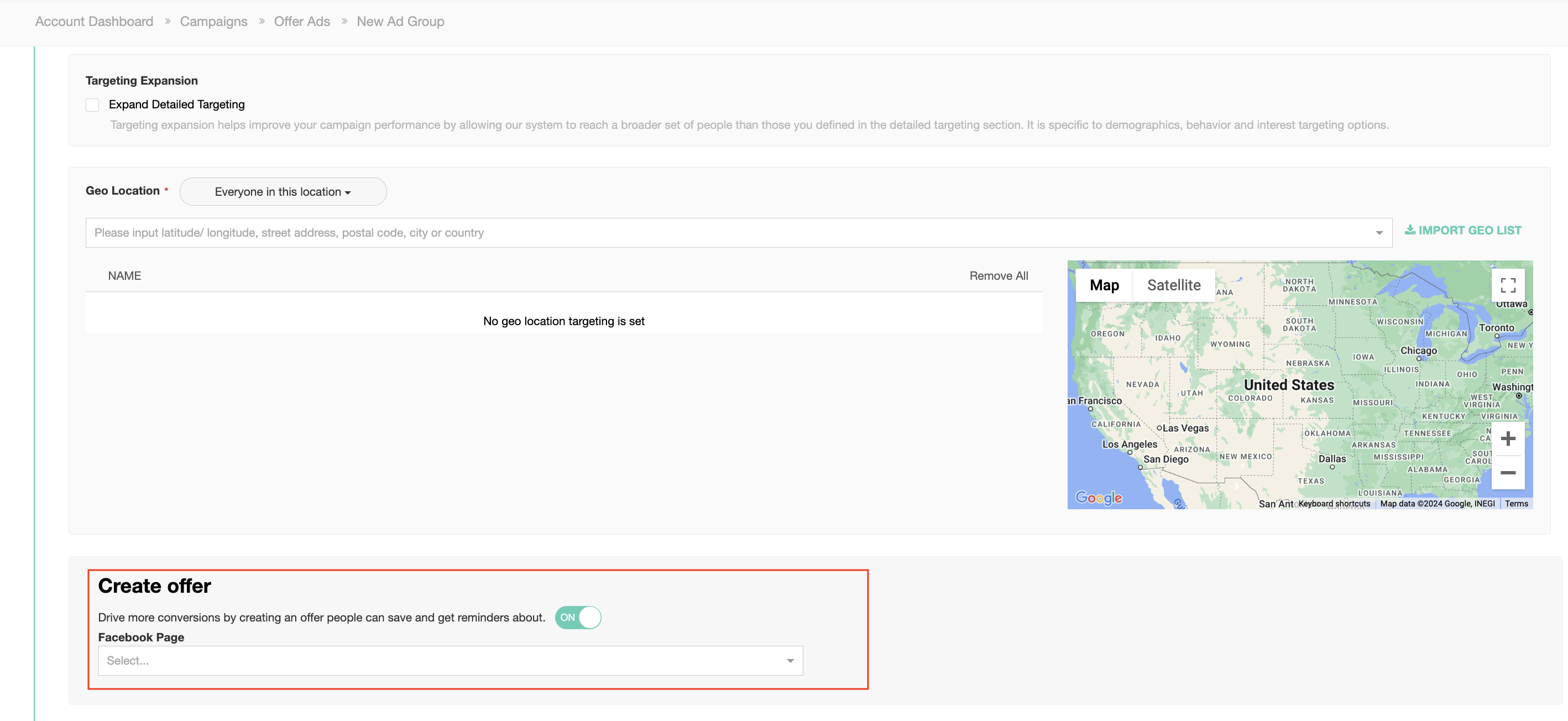The width and height of the screenshot is (1568, 721).
Task: Enable the Expand Detailed Targeting checkbox
Action: (x=92, y=105)
